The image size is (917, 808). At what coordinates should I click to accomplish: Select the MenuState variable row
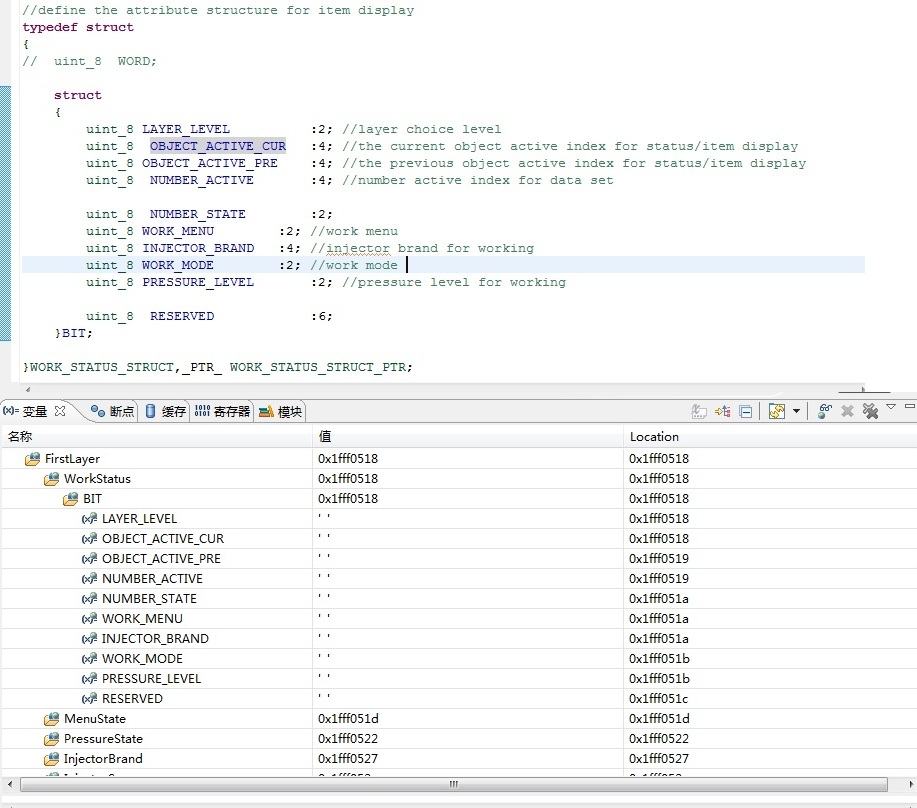pyautogui.click(x=94, y=718)
